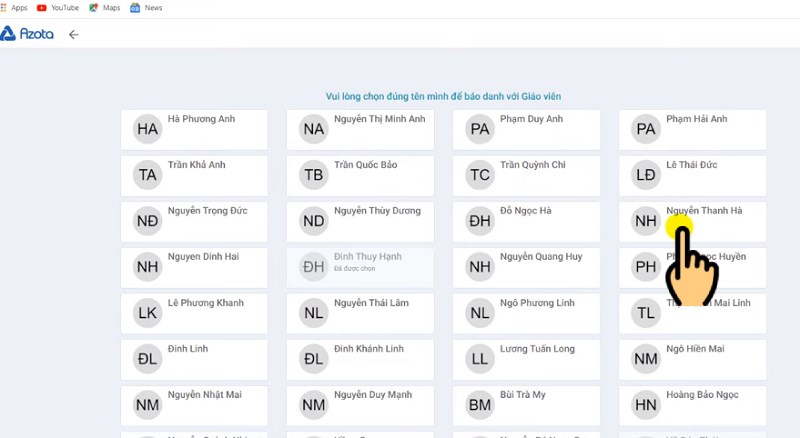Viewport: 800px width, 438px height.
Task: Click the TB avatar for Trần Quốc Bảo
Action: [314, 175]
